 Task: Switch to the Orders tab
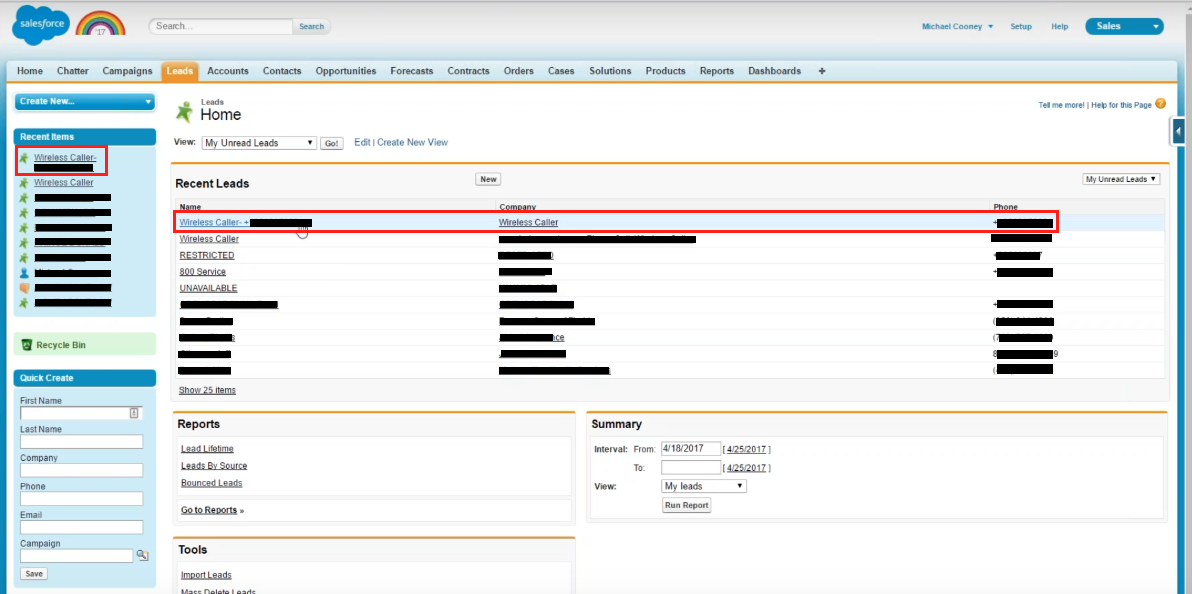[x=518, y=71]
